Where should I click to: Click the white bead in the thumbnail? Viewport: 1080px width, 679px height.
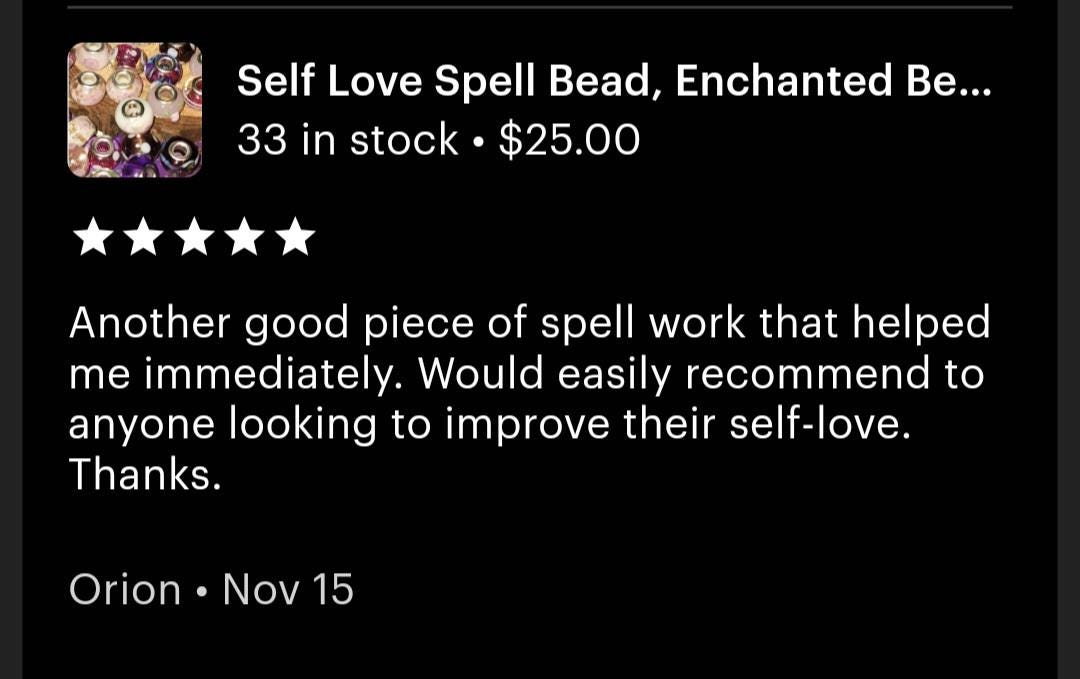pyautogui.click(x=133, y=115)
